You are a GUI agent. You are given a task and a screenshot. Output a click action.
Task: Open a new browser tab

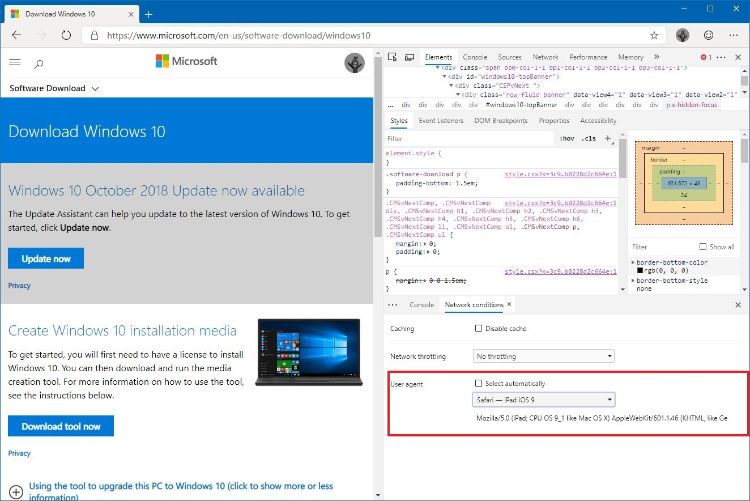[149, 14]
